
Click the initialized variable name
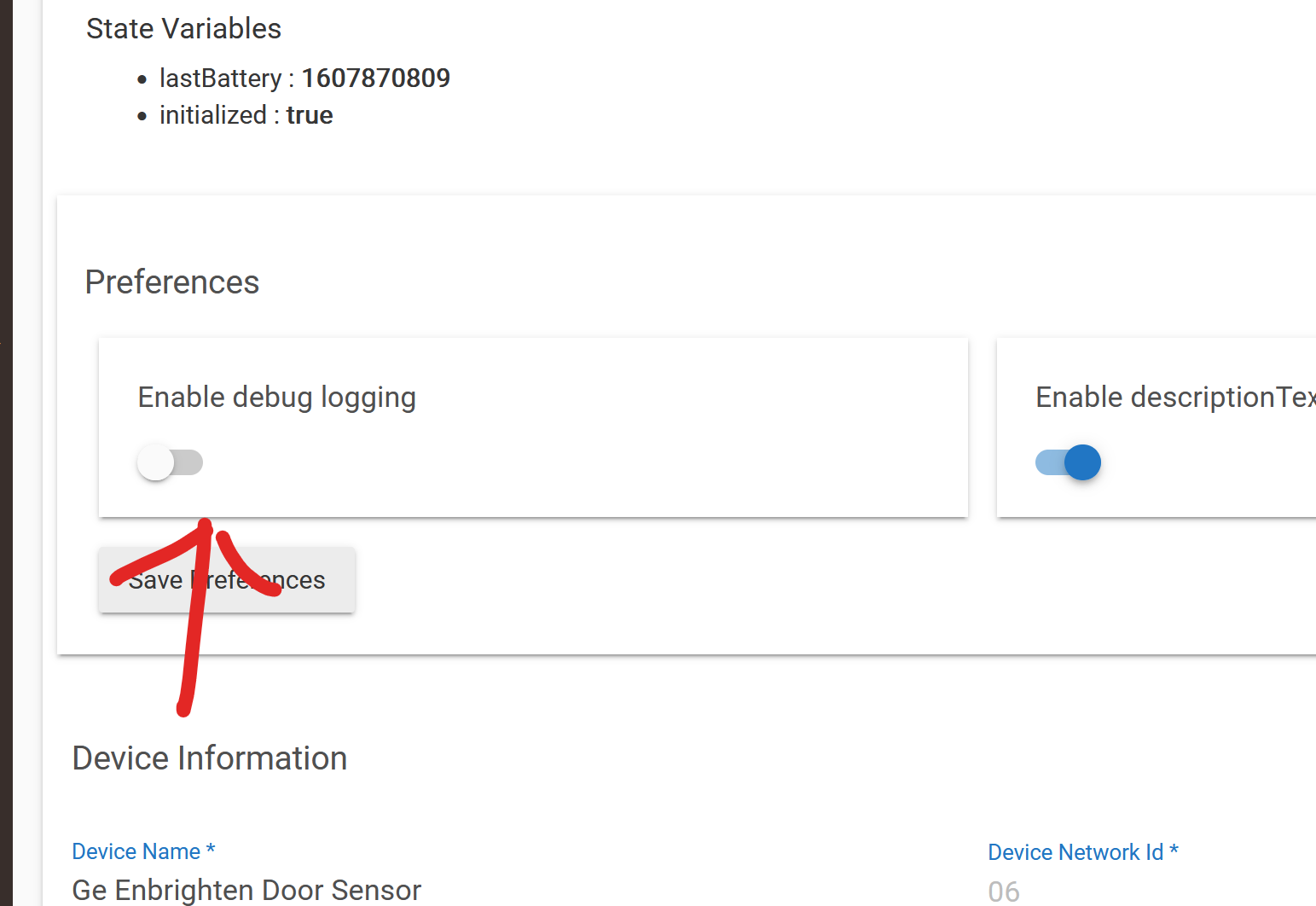[x=213, y=115]
